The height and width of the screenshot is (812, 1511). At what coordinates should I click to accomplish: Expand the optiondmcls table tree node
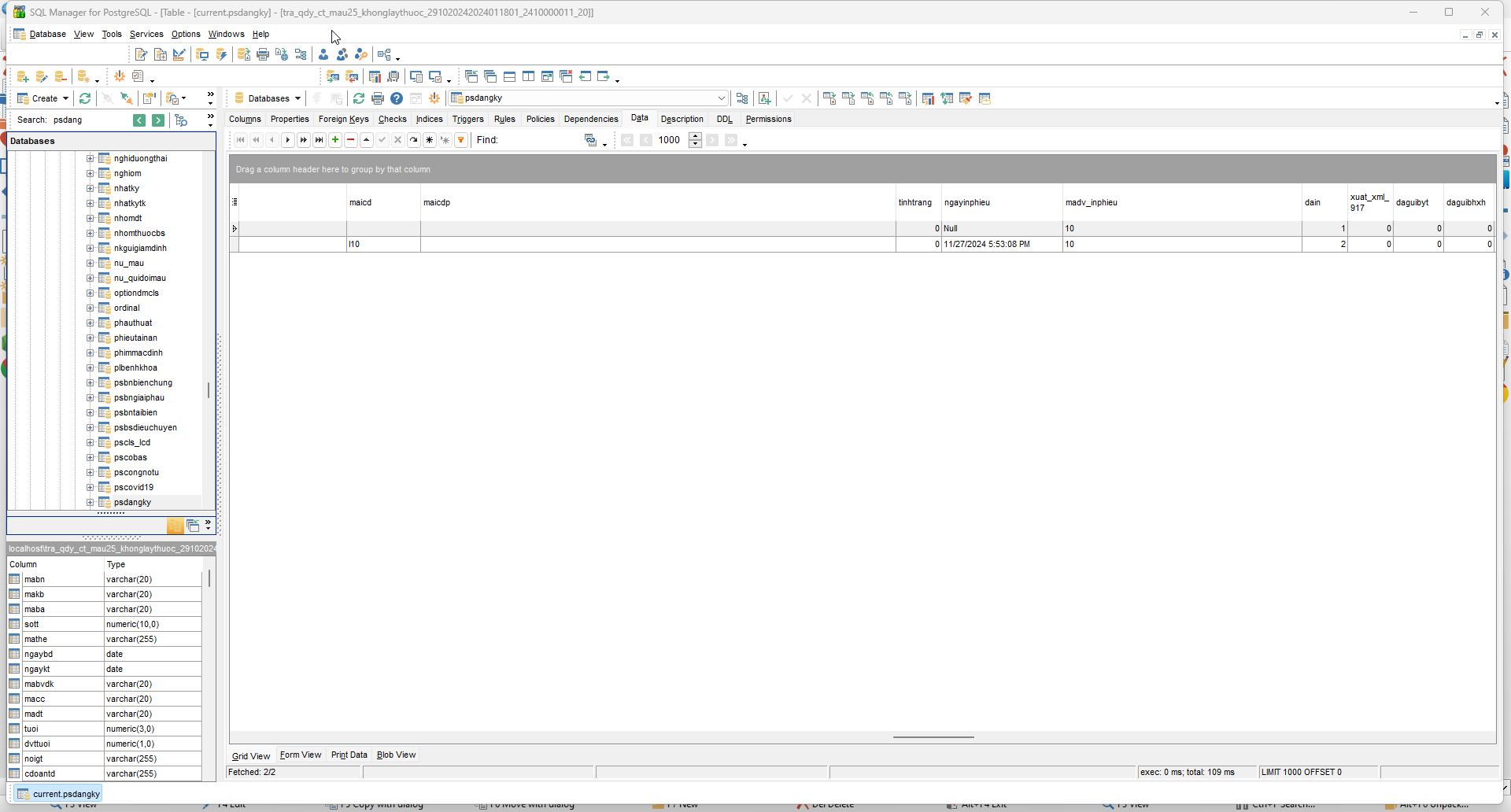[90, 293]
